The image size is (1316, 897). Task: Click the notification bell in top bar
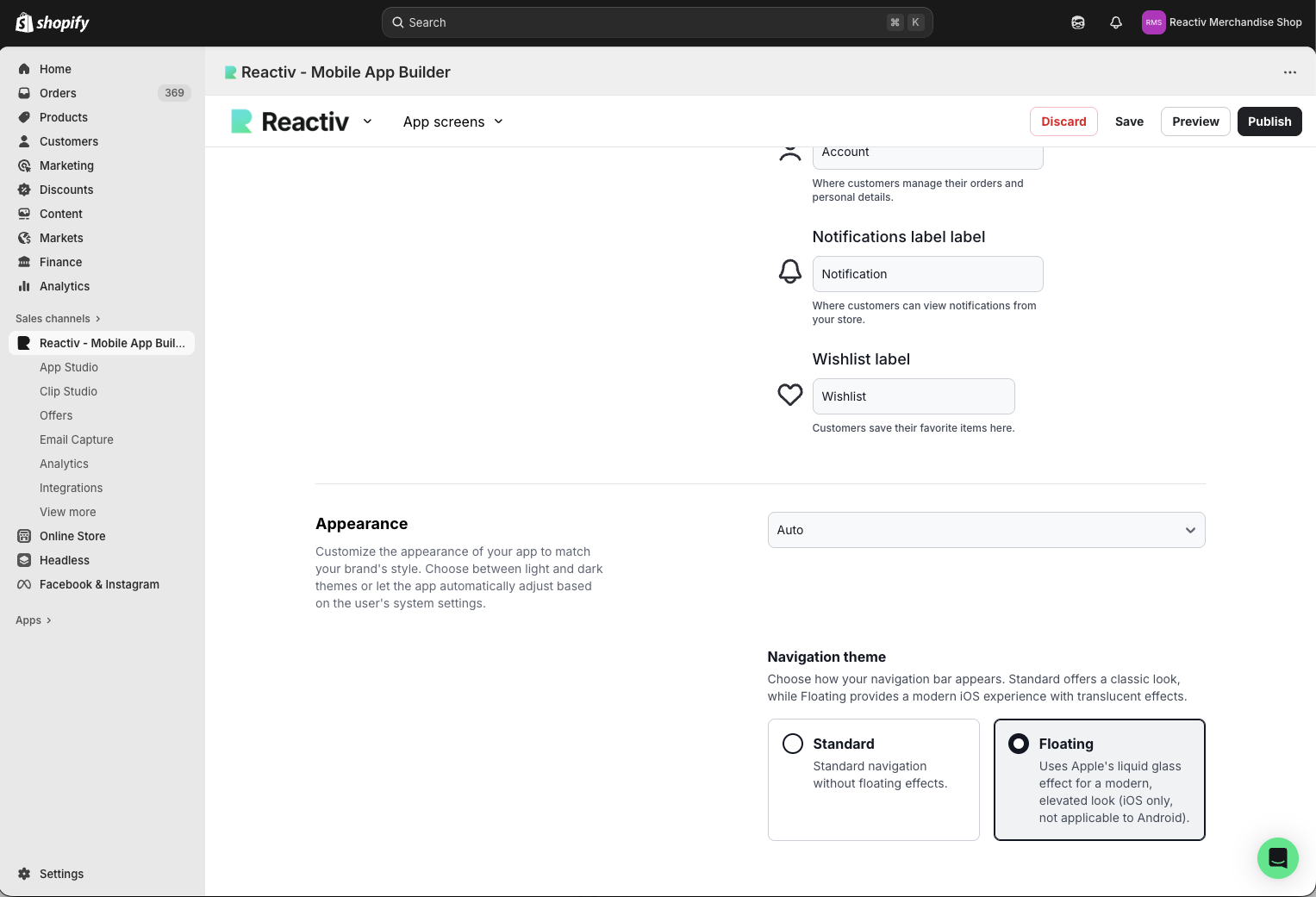pos(1116,22)
